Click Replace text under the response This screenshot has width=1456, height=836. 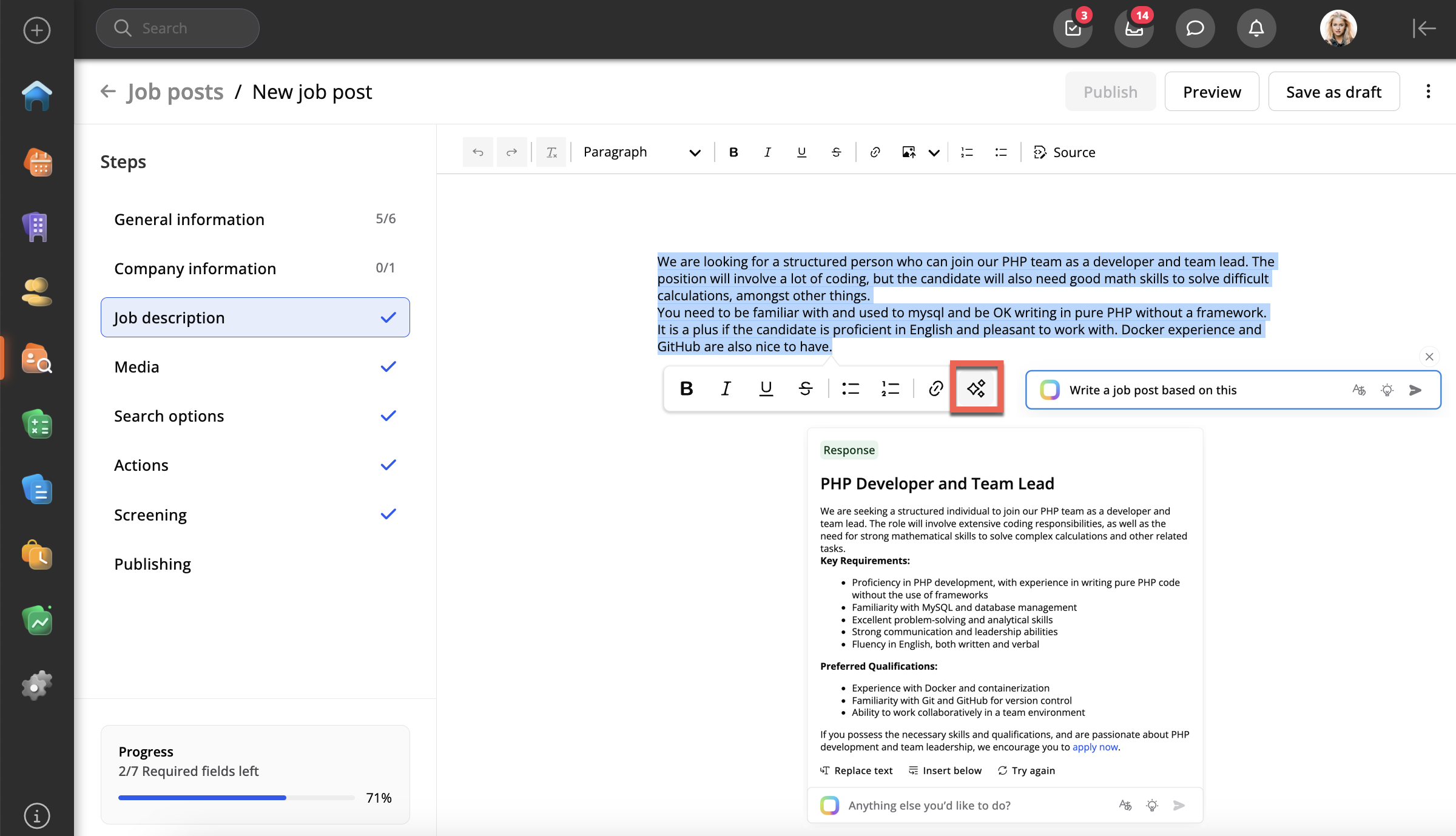(857, 770)
